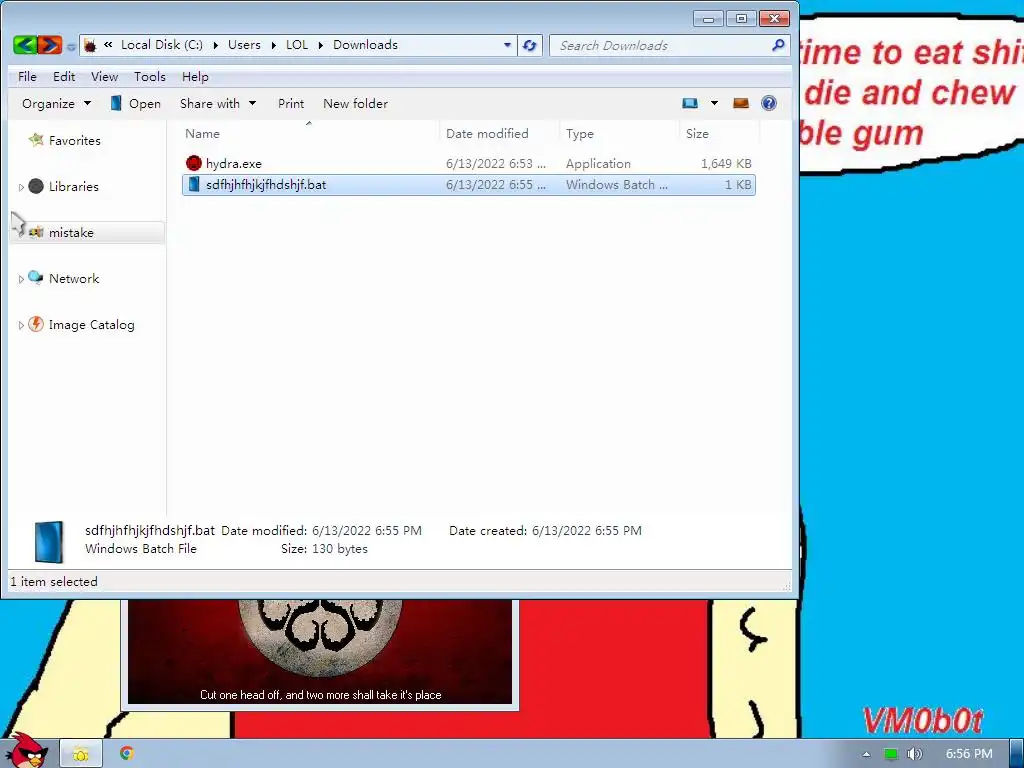Open the recent locations dropdown beside Forward

71,46
